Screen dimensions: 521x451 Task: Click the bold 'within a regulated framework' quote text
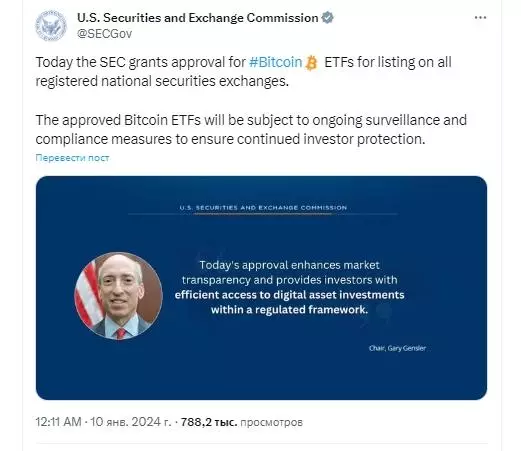[289, 310]
